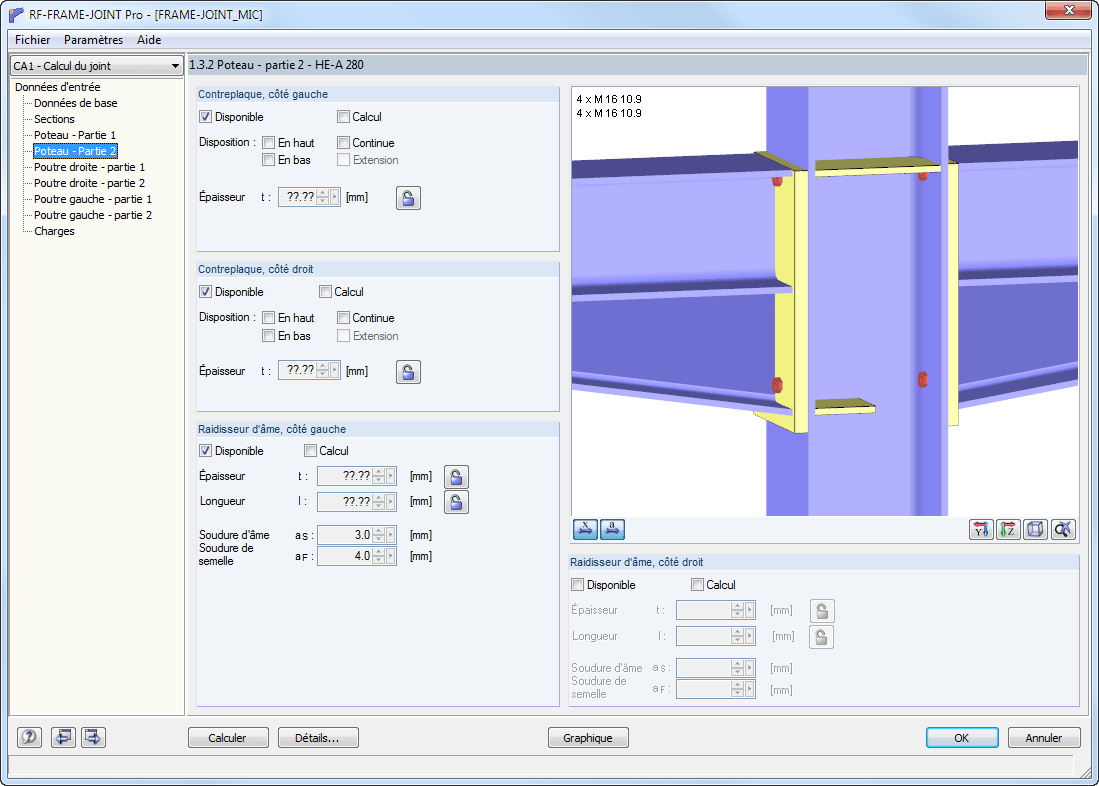Set view in Y direction

click(x=981, y=529)
